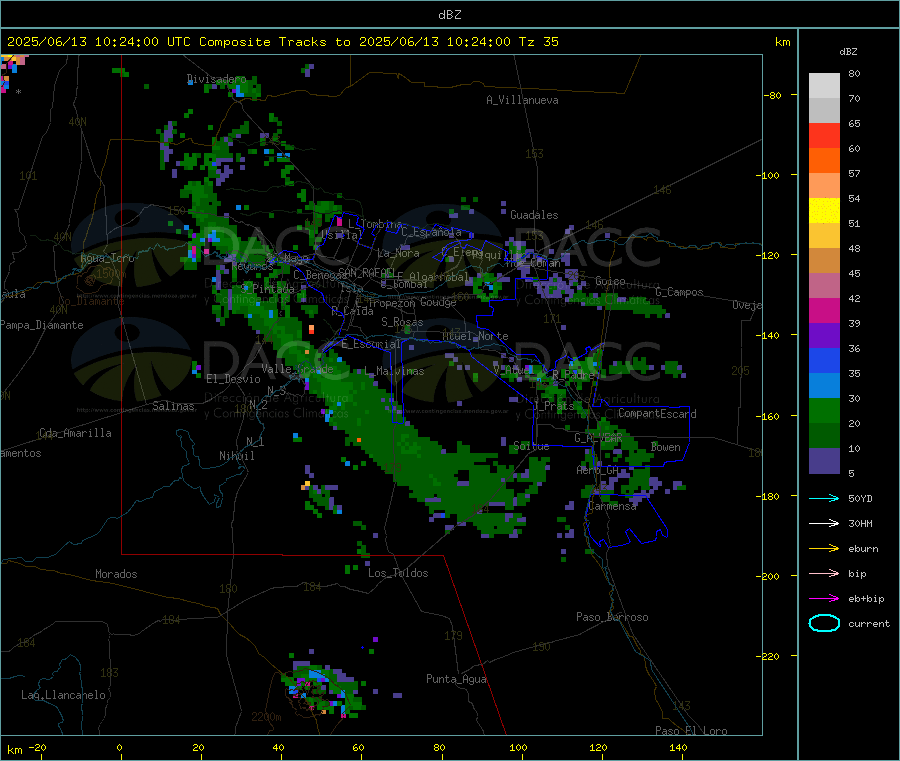Click the Nihuil place label

237,456
